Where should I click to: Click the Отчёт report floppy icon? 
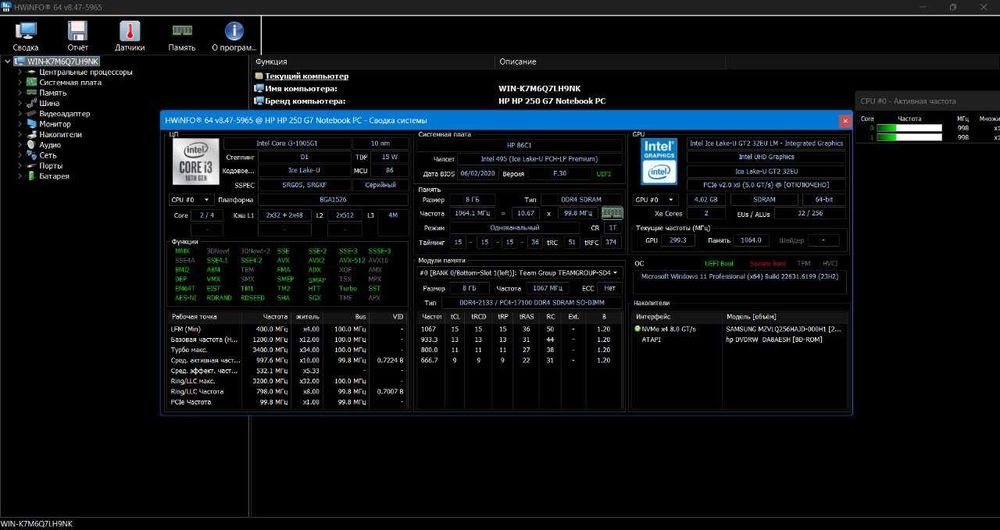coord(77,36)
